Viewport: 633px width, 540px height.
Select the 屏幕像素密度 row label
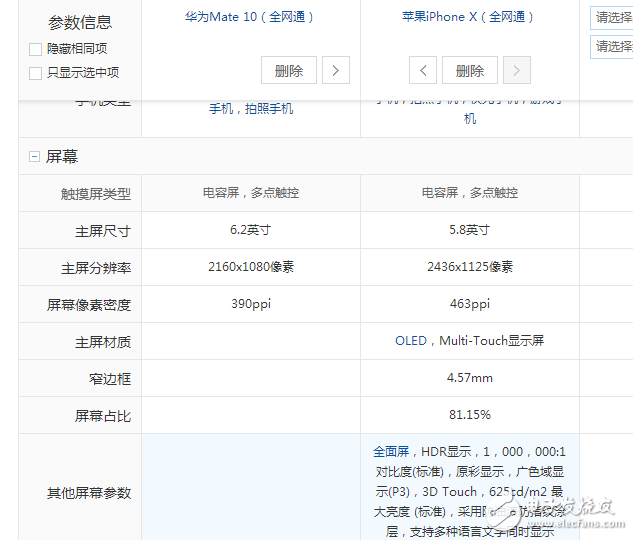point(89,305)
